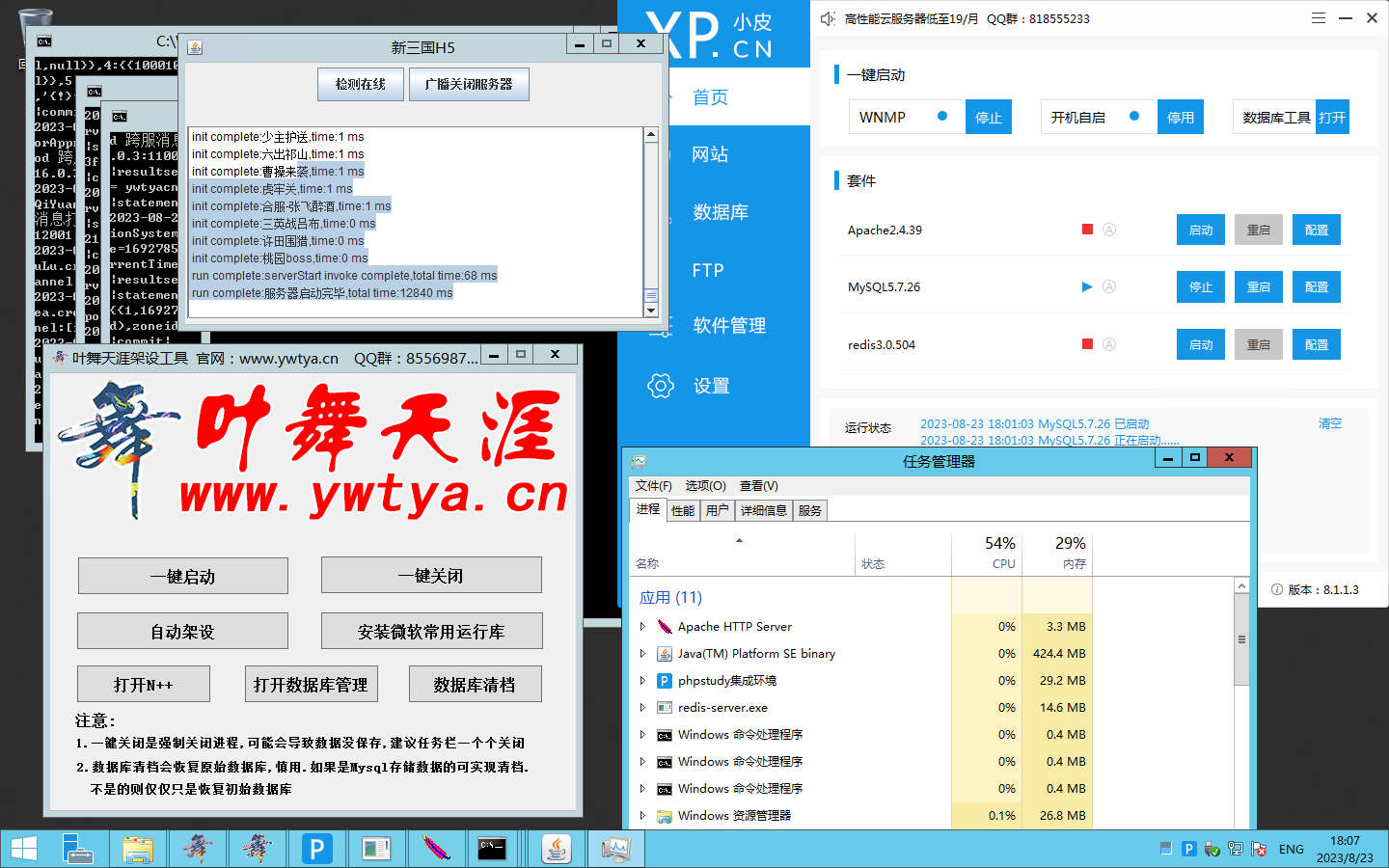Click the 清空 link in 运行状态
The width and height of the screenshot is (1389, 868).
tap(1330, 423)
